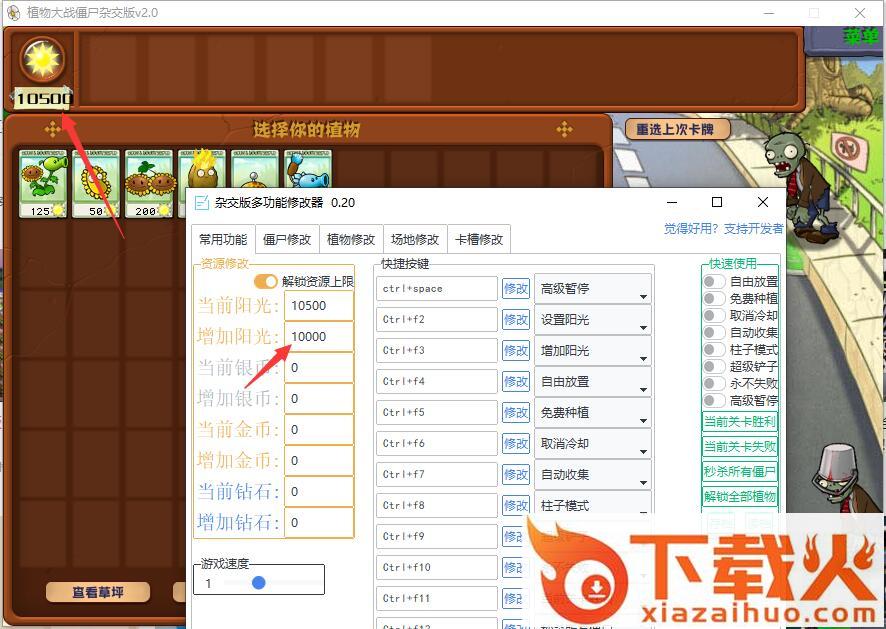Click the 游戏速度 slider handle
The image size is (886, 629).
point(259,582)
